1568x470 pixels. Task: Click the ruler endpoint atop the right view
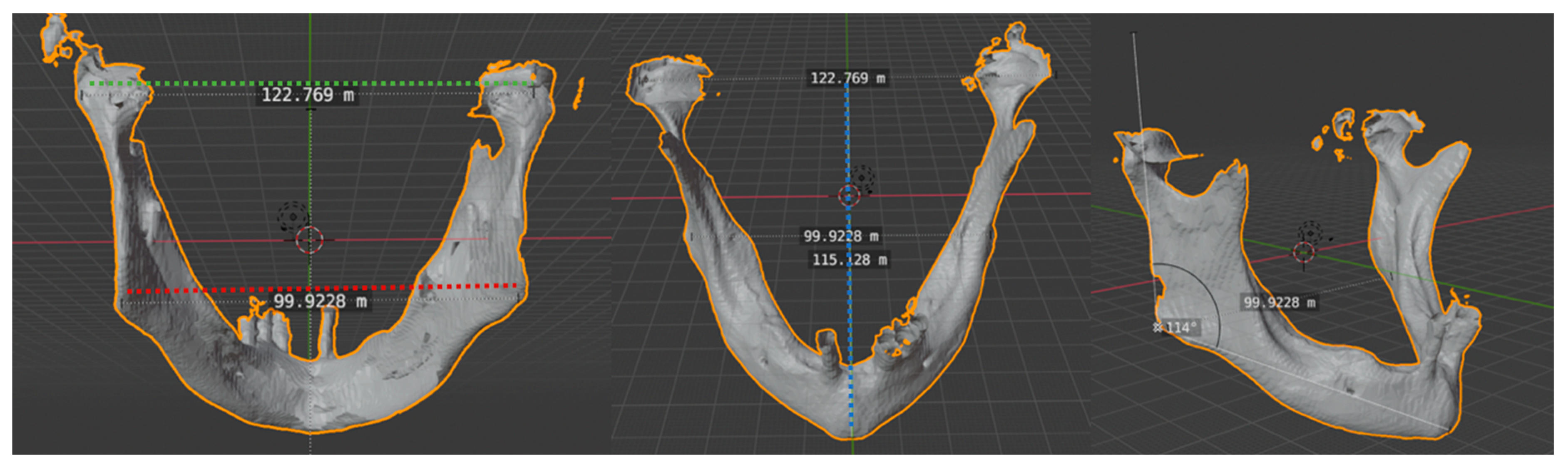click(x=1133, y=32)
